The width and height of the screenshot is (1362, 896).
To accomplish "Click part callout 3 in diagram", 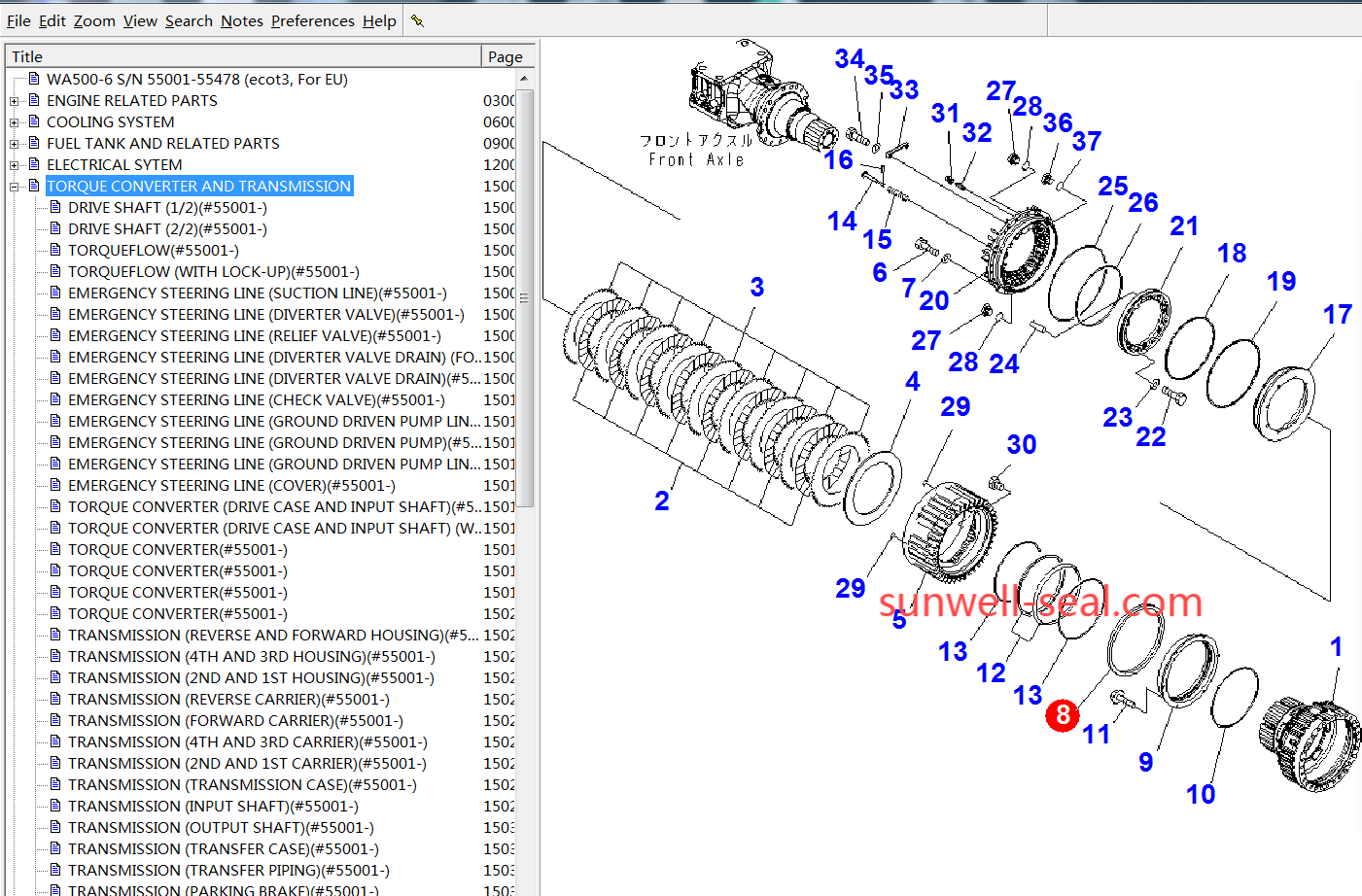I will (757, 287).
